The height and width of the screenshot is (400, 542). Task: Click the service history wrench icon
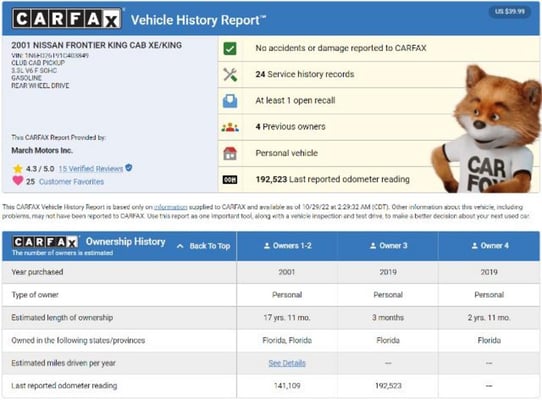[230, 74]
